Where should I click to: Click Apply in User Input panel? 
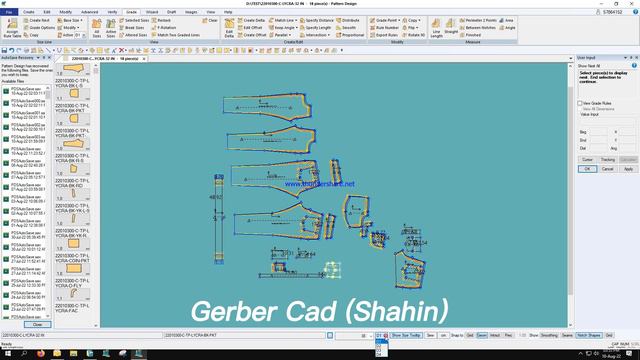click(628, 169)
